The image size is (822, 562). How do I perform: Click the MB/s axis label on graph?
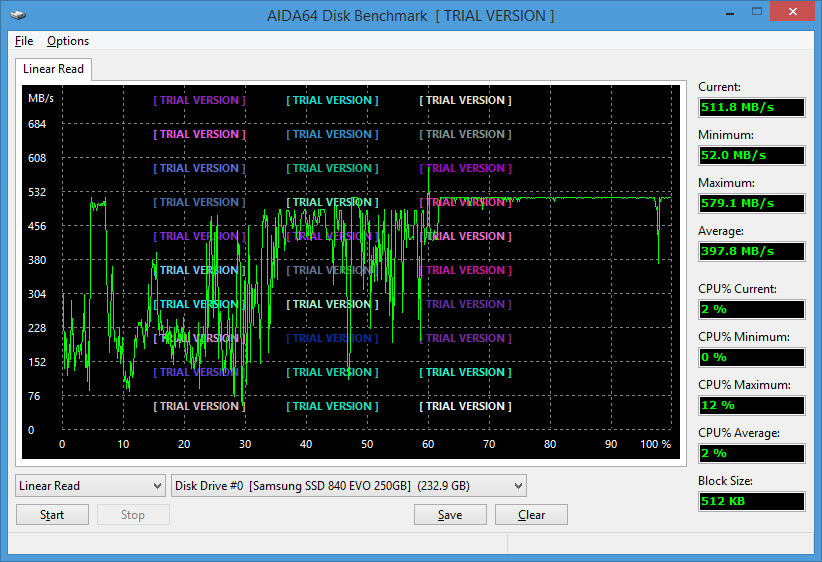pyautogui.click(x=41, y=99)
